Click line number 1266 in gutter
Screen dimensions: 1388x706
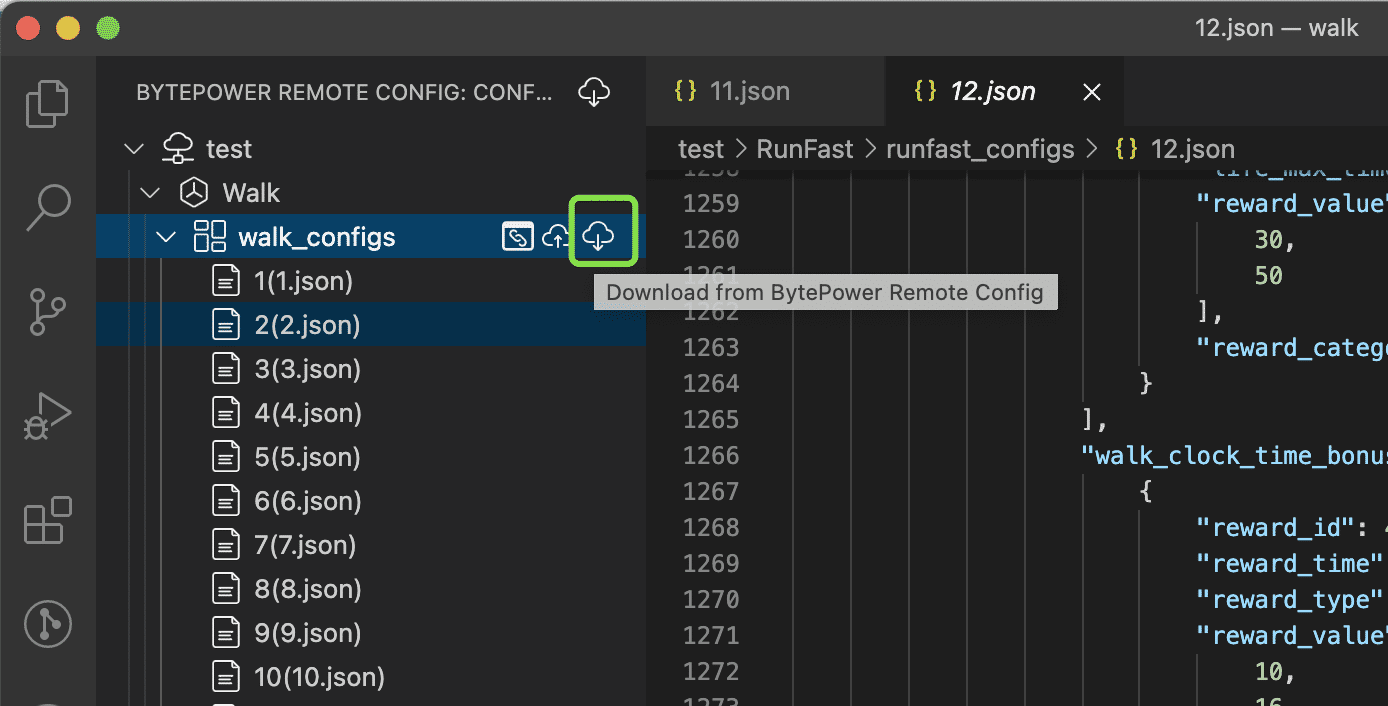point(711,455)
